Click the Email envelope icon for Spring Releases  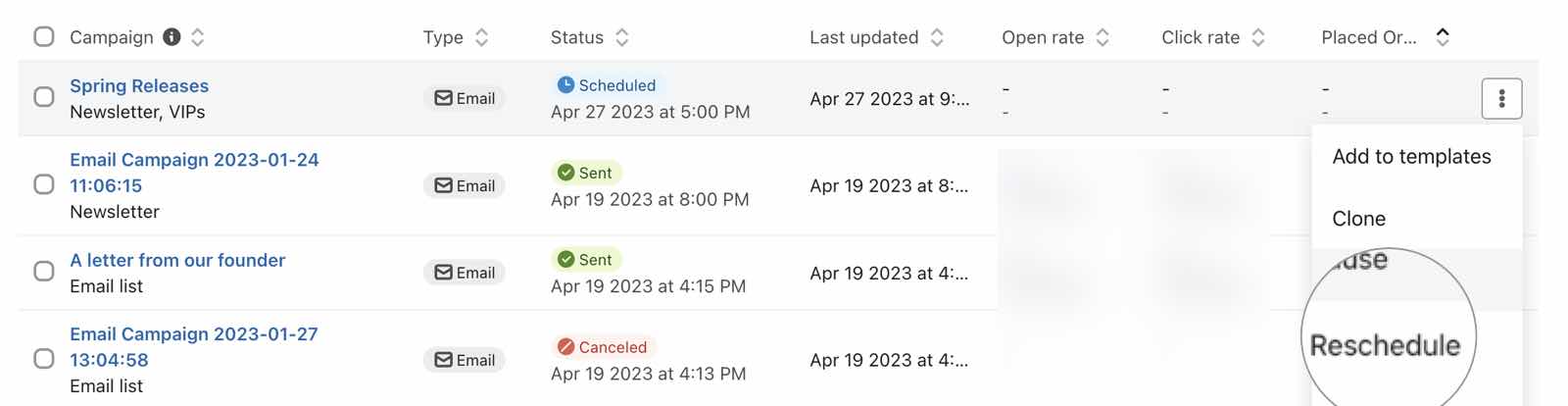[x=444, y=98]
